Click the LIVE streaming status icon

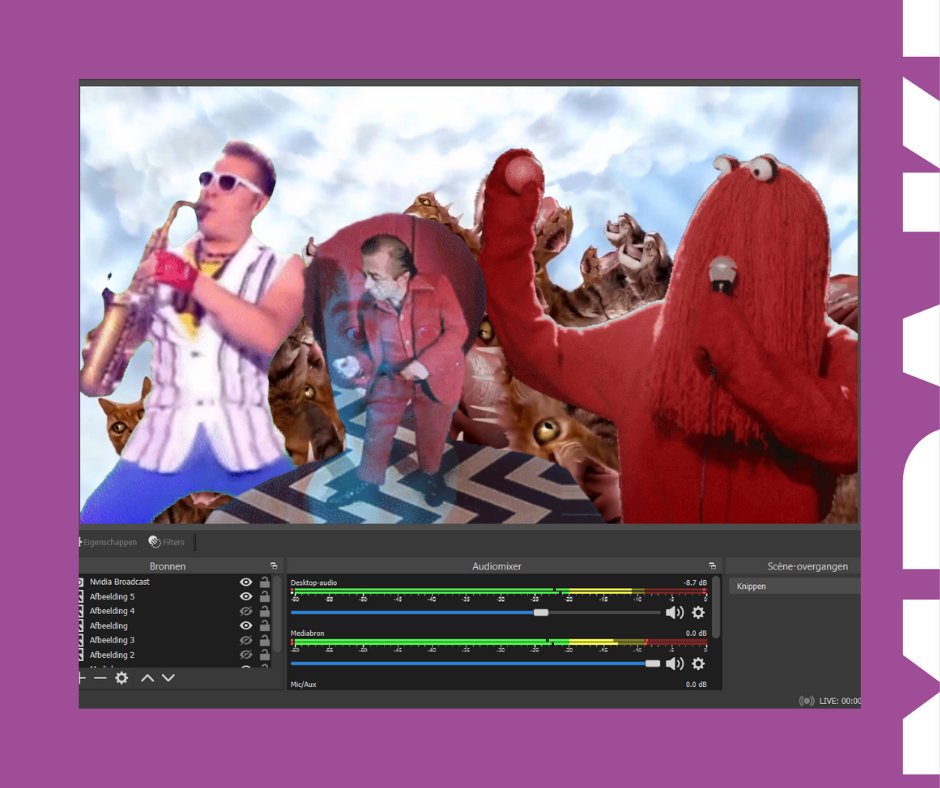coord(806,700)
